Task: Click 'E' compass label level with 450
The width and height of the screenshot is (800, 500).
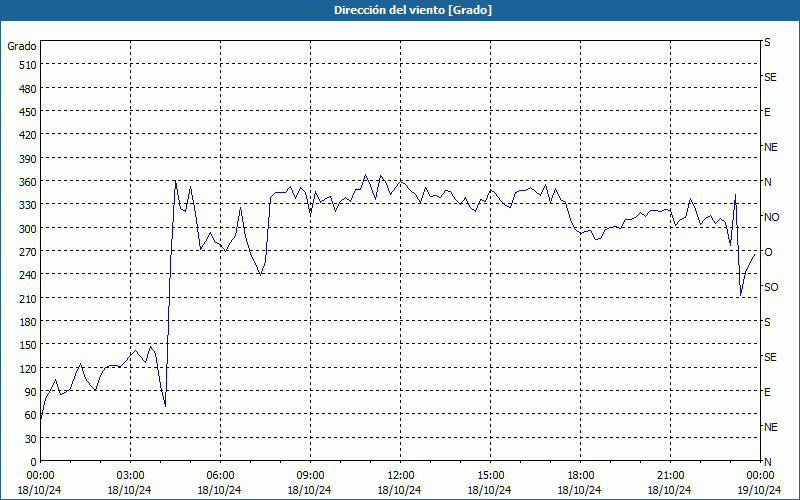Action: (x=767, y=112)
